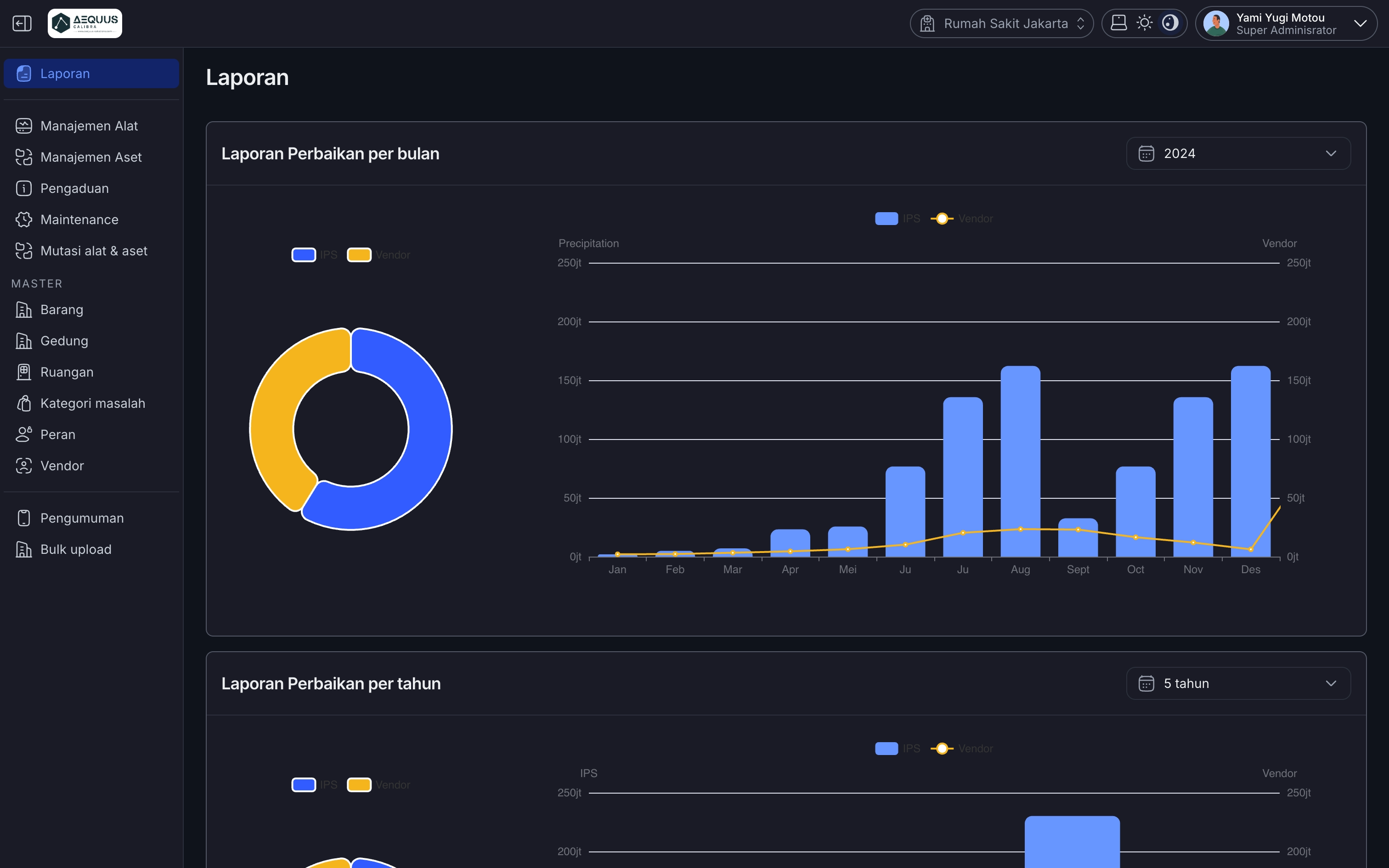Toggle IPS legend of yearly bar chart
Screen dimensions: 1389x868
[898, 749]
